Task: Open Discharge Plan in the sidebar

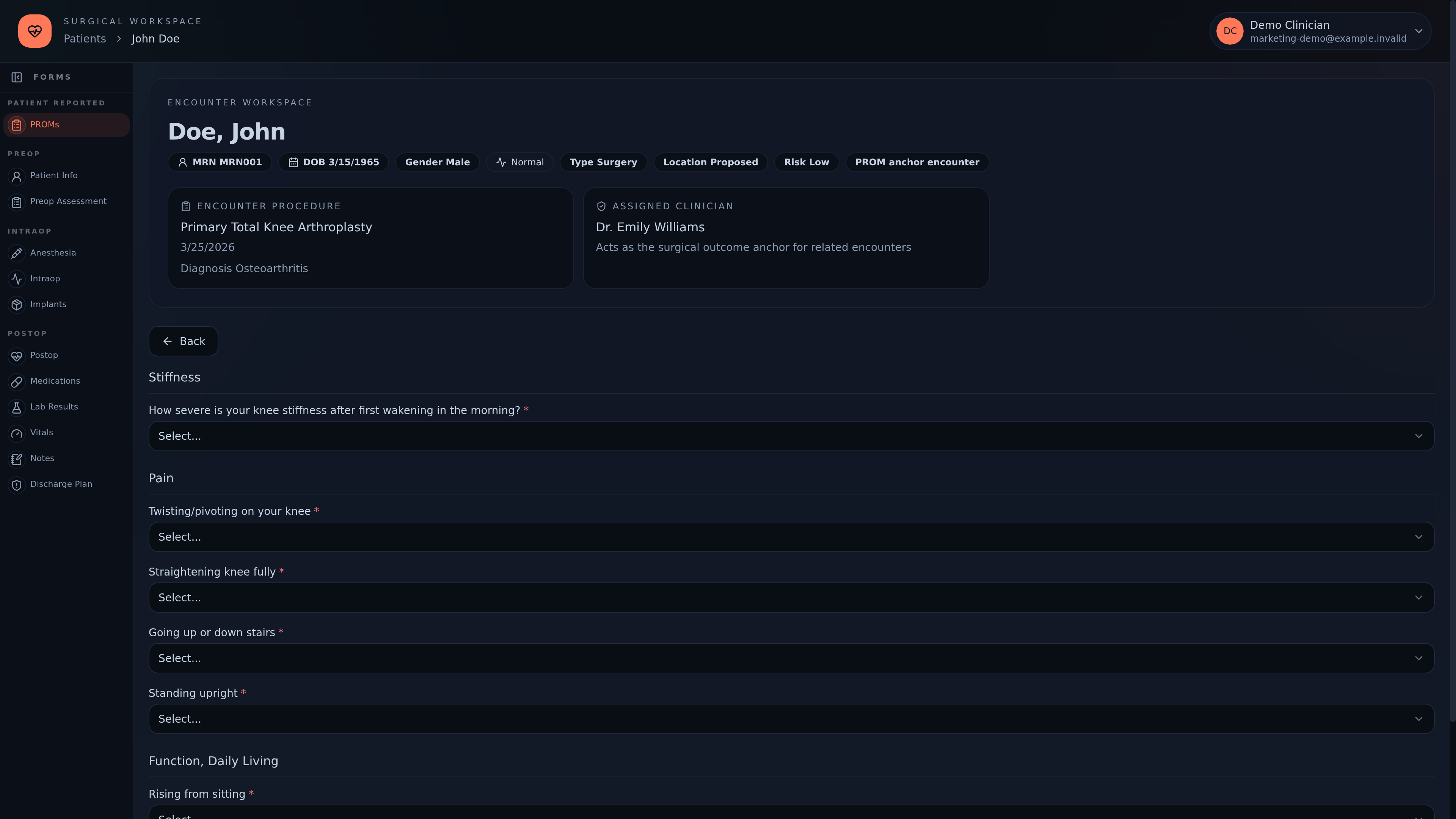Action: pos(66,485)
